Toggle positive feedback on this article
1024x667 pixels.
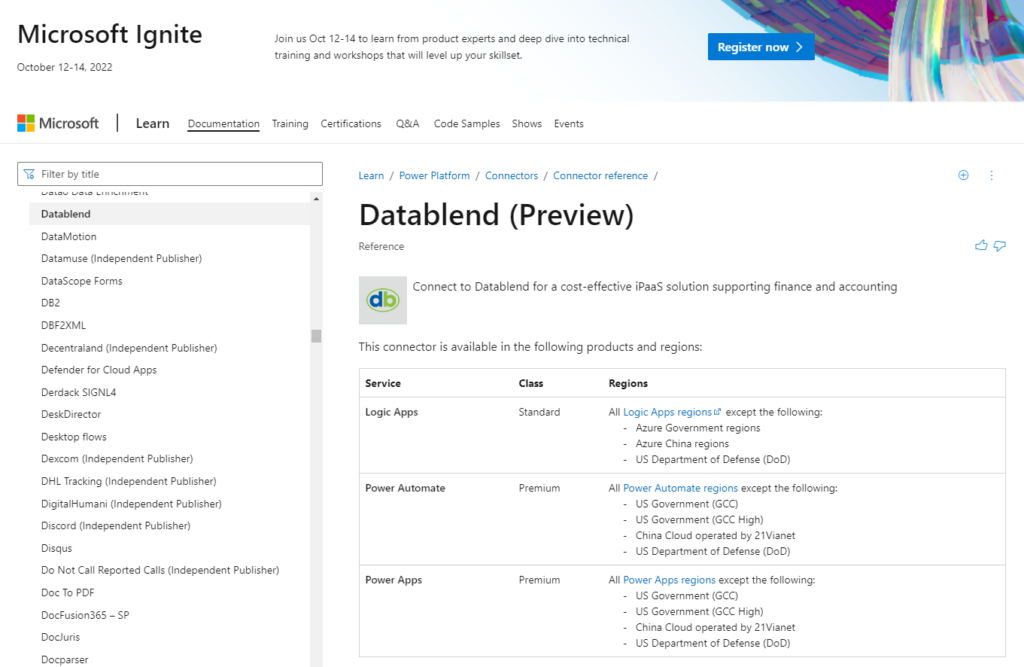point(981,245)
